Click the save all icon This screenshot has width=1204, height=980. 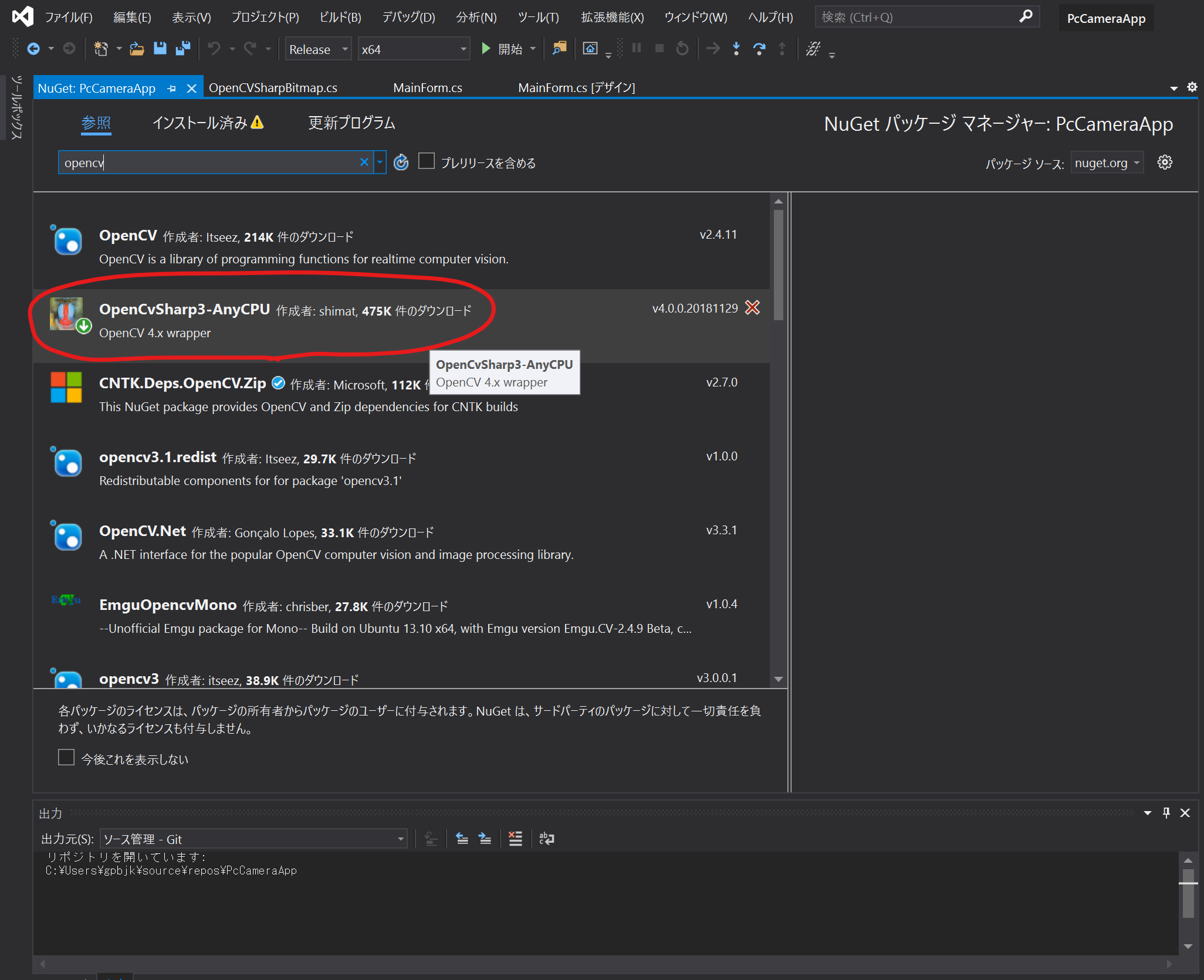[183, 49]
